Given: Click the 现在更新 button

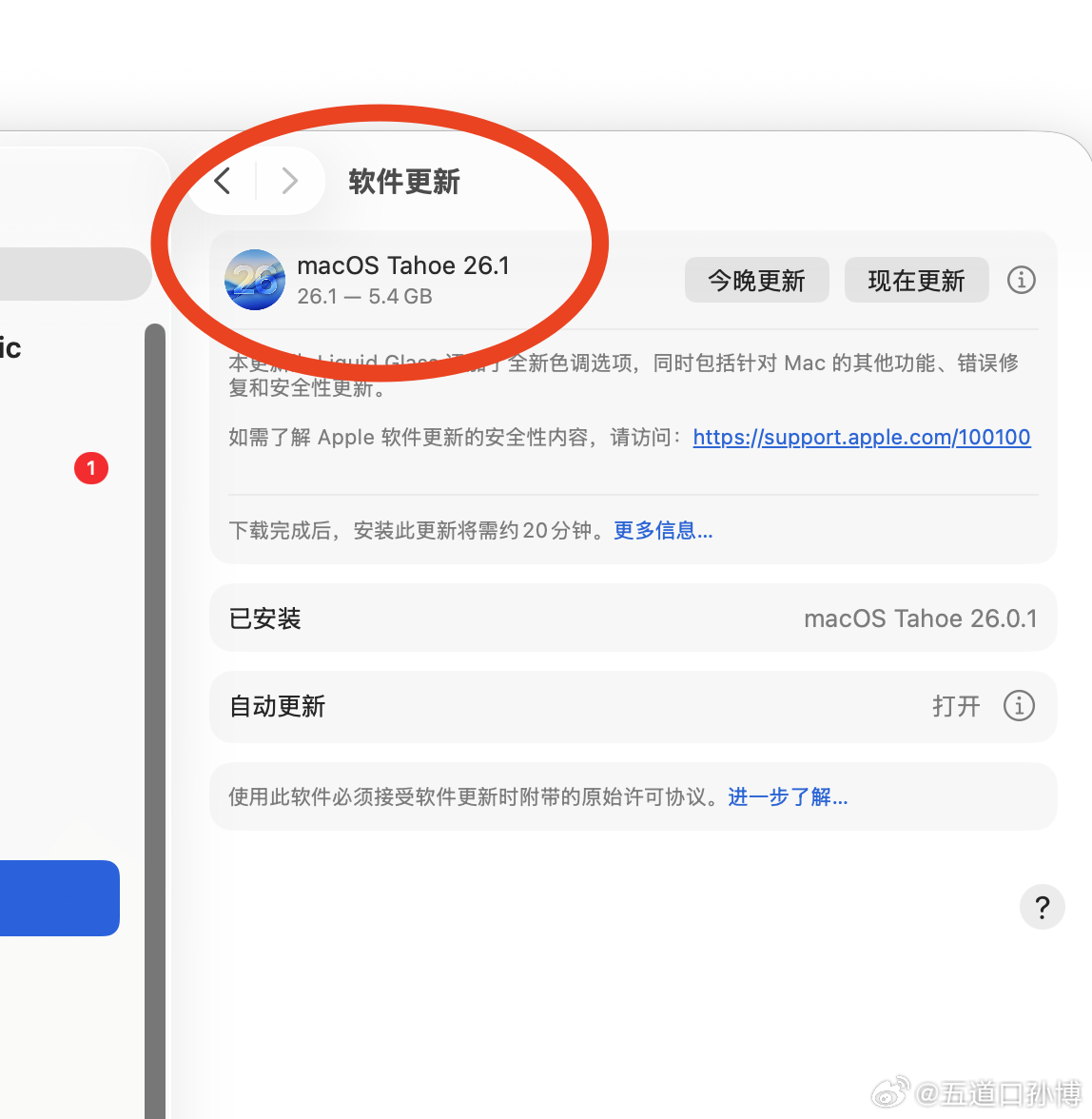Looking at the screenshot, I should coord(916,280).
